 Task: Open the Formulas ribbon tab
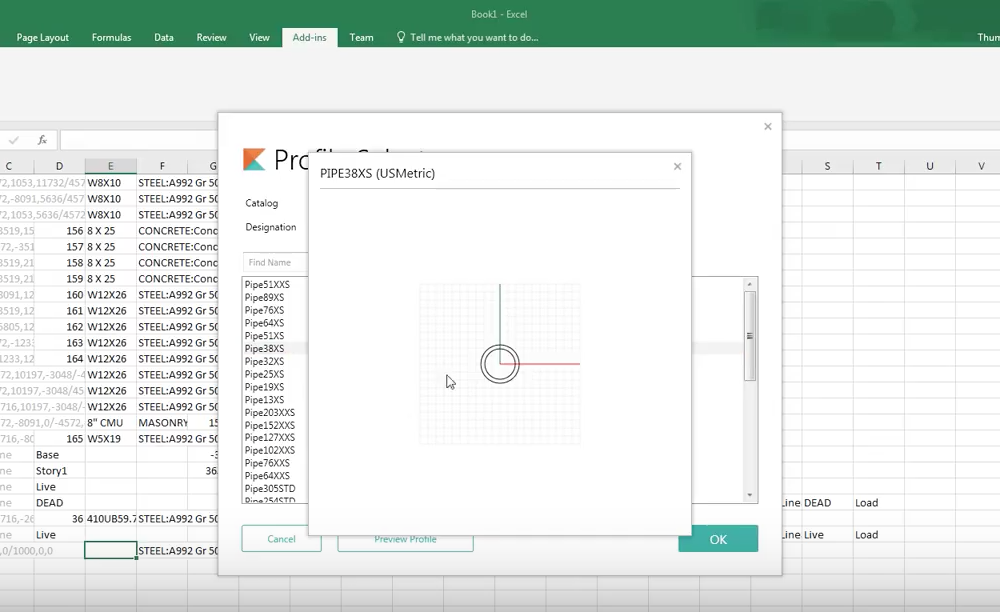tap(111, 38)
